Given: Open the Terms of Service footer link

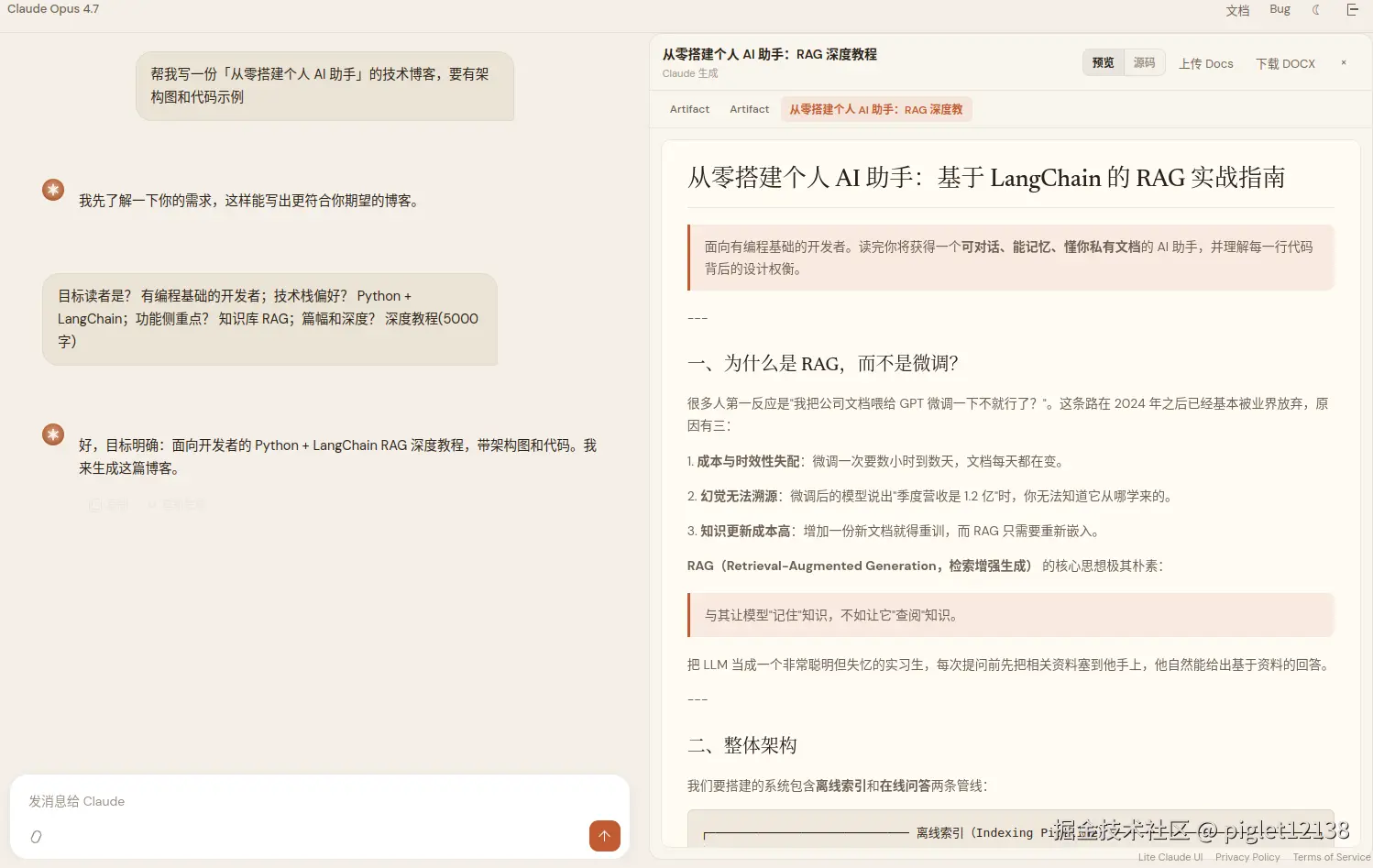Looking at the screenshot, I should click(x=1332, y=857).
